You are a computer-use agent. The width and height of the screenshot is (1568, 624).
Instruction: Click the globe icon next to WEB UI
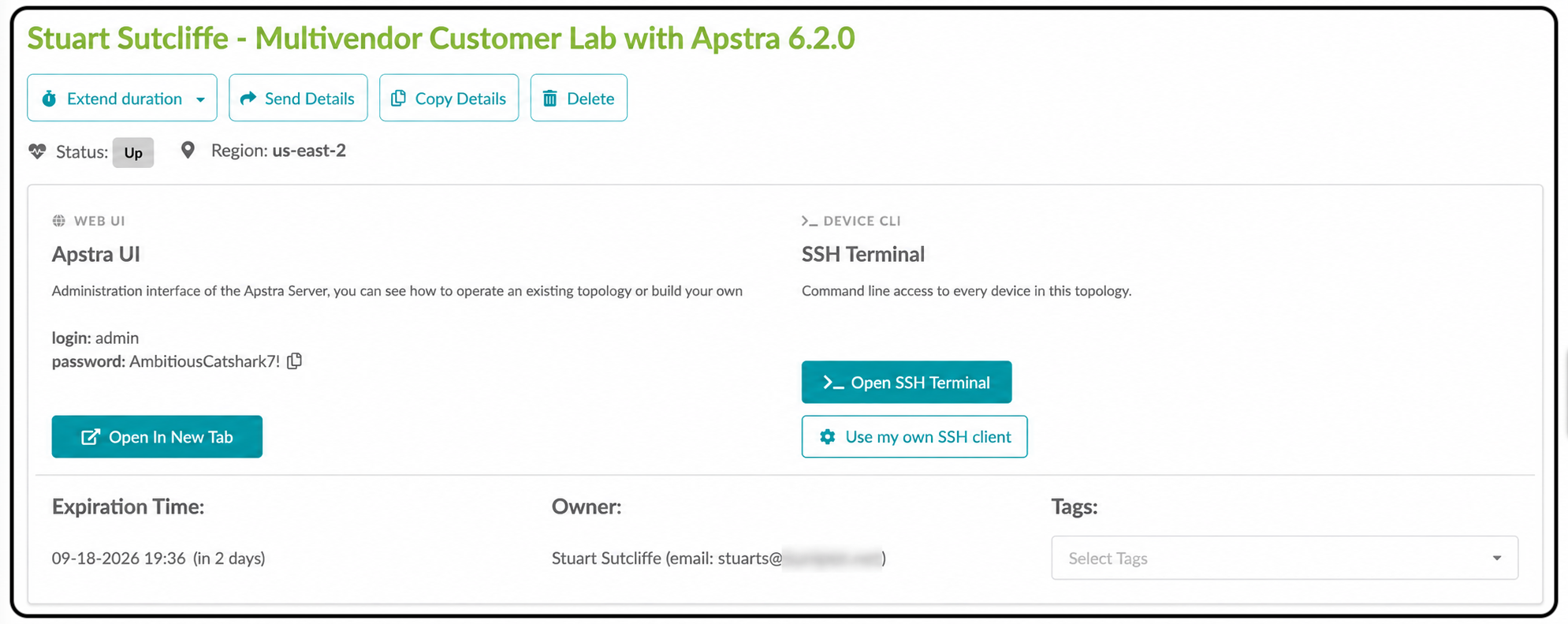[58, 221]
